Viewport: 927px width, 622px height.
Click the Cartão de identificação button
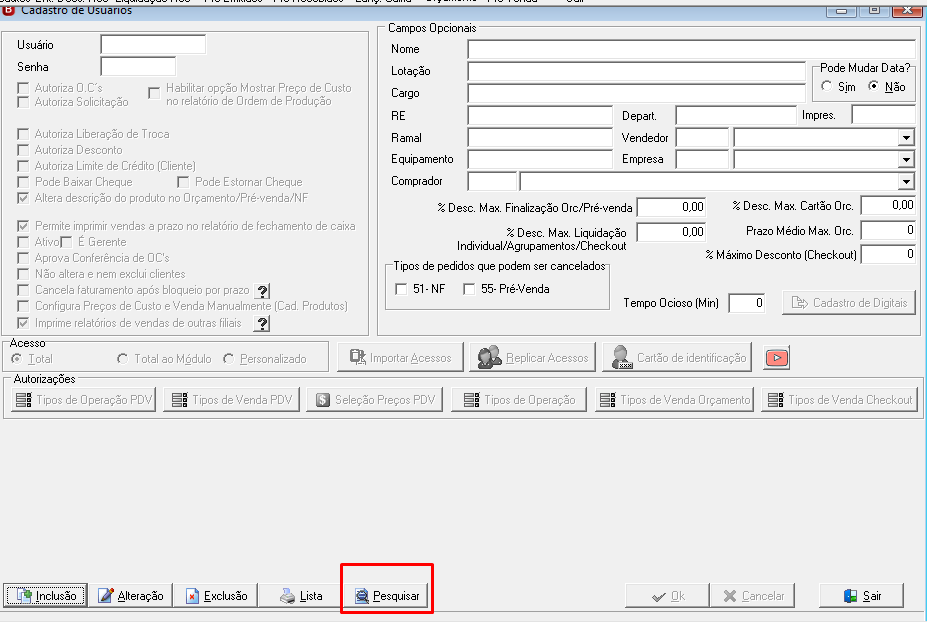point(677,358)
